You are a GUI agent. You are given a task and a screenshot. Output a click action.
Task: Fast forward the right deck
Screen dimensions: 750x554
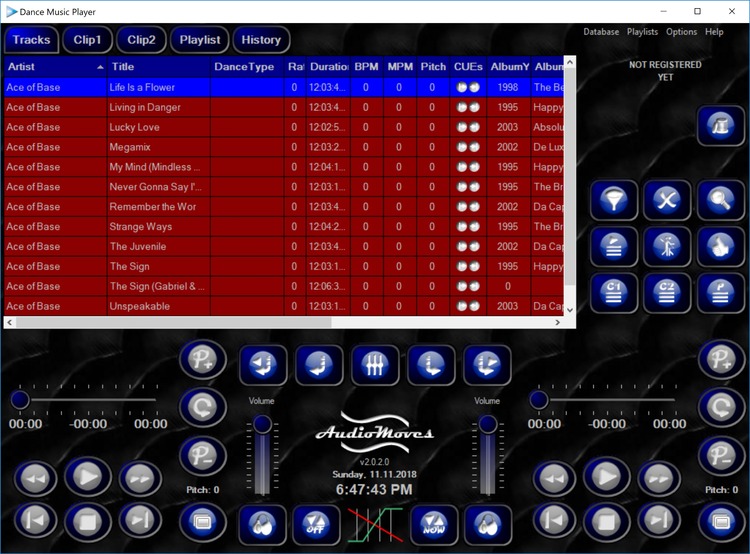tap(659, 478)
